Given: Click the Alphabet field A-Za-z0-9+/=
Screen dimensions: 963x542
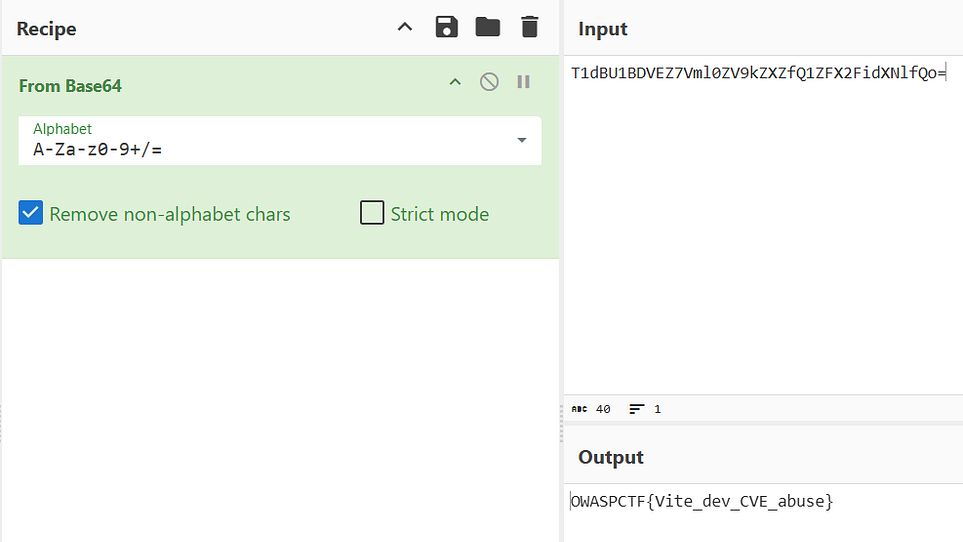Looking at the screenshot, I should 279,141.
